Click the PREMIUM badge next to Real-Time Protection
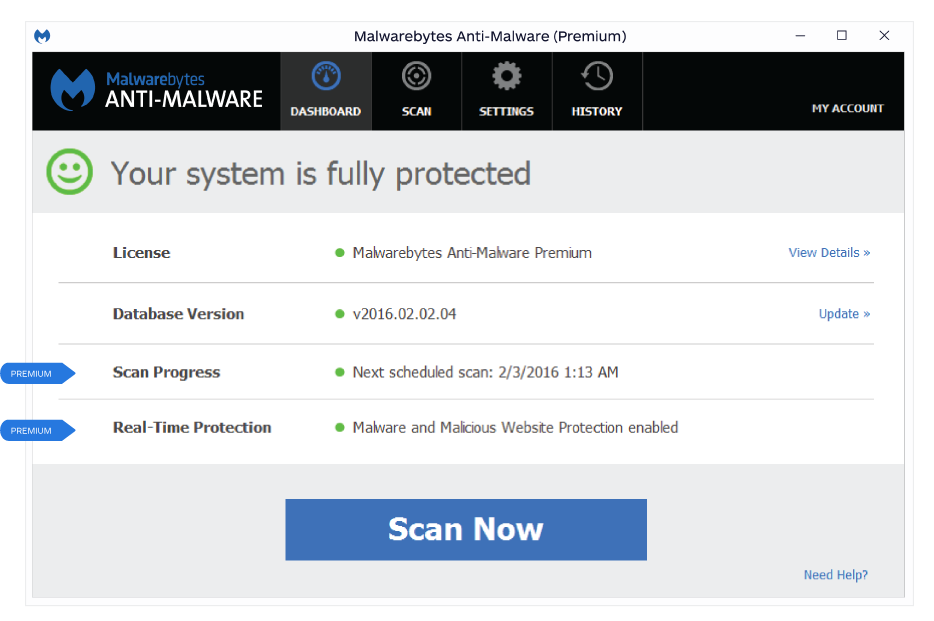 click(x=30, y=430)
